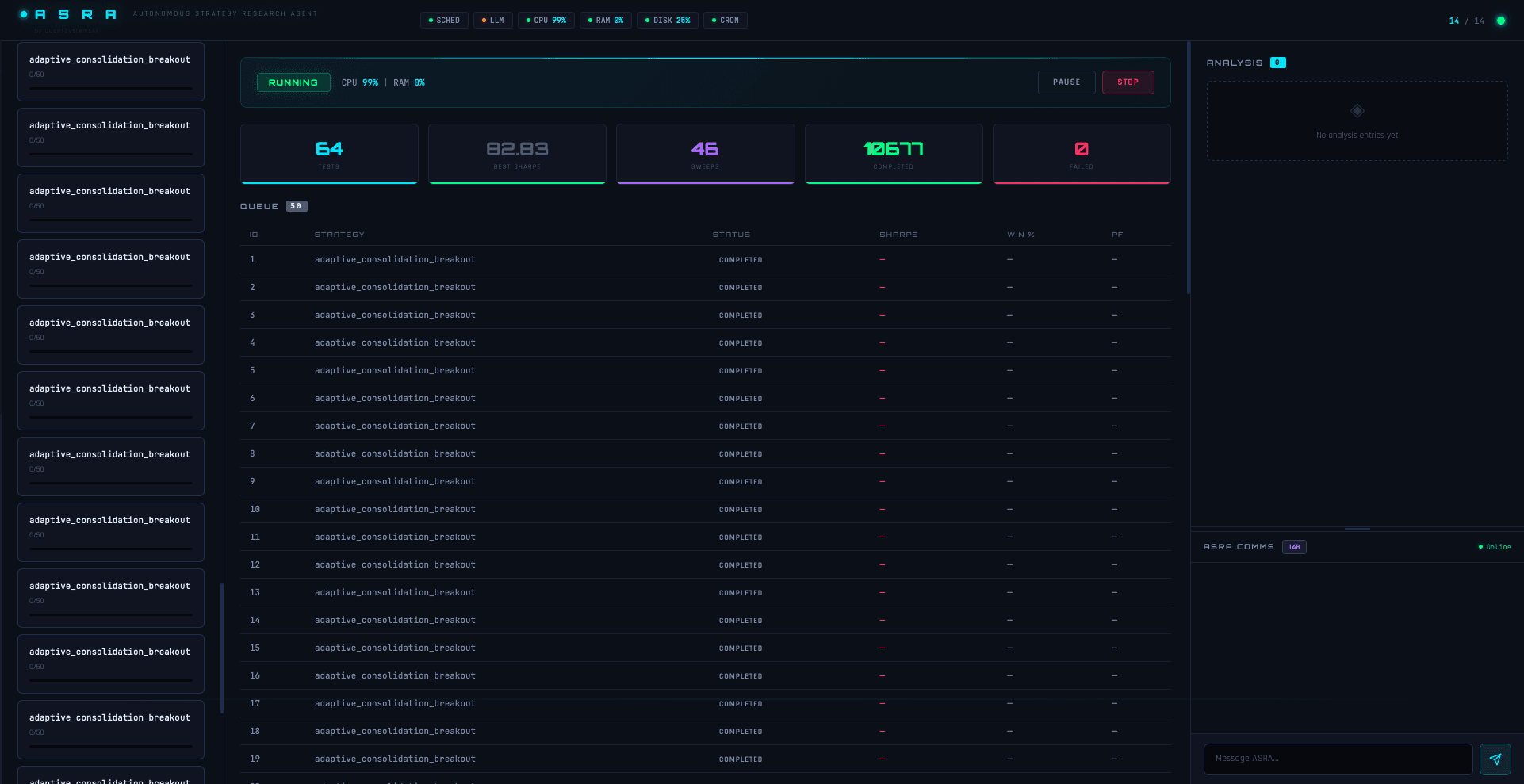The image size is (1524, 784).
Task: Click the Queue count badge showing 50
Action: (x=297, y=206)
